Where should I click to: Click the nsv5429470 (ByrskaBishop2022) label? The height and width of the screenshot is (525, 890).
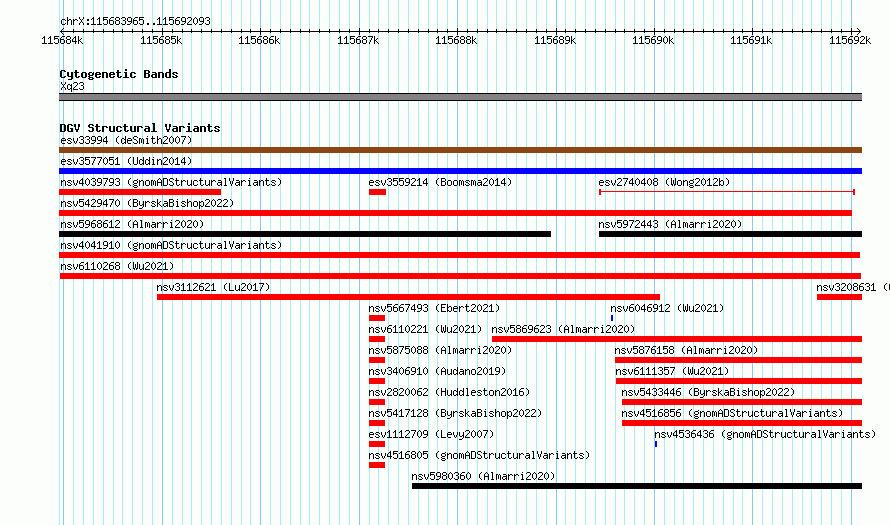point(147,203)
